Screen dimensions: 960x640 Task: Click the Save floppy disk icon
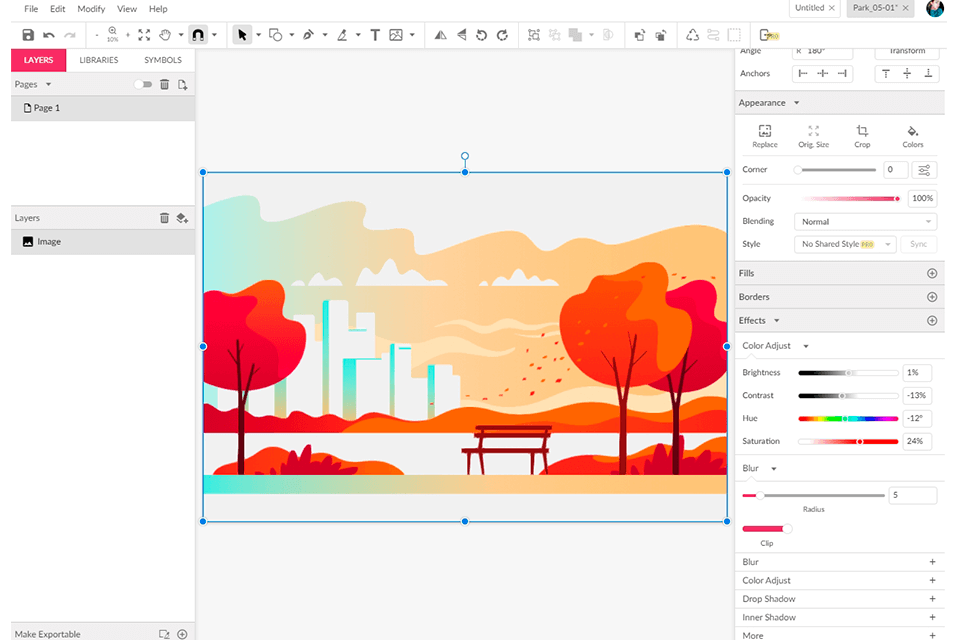(28, 35)
